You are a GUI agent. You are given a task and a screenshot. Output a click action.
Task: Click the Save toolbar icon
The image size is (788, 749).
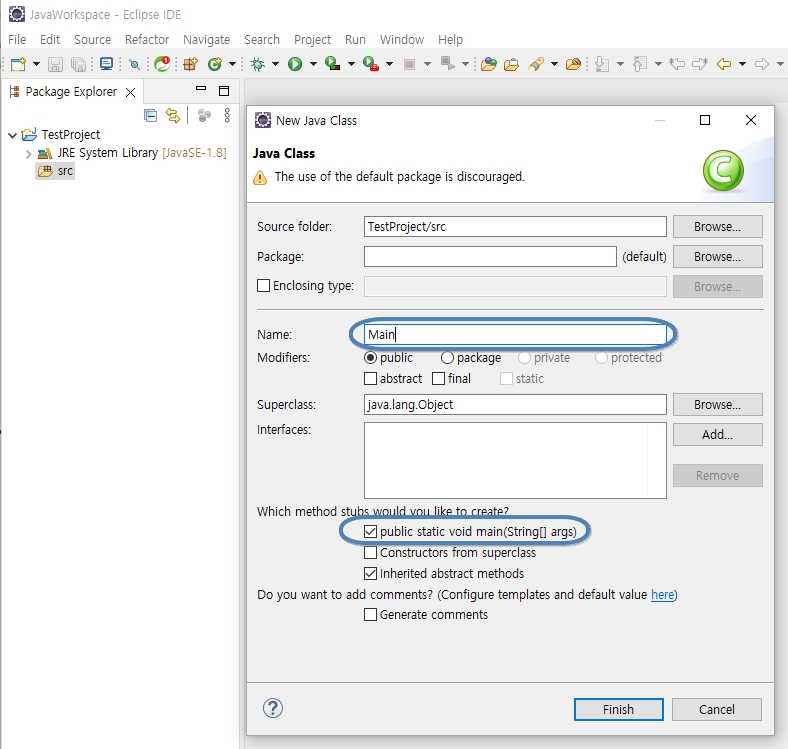point(55,64)
